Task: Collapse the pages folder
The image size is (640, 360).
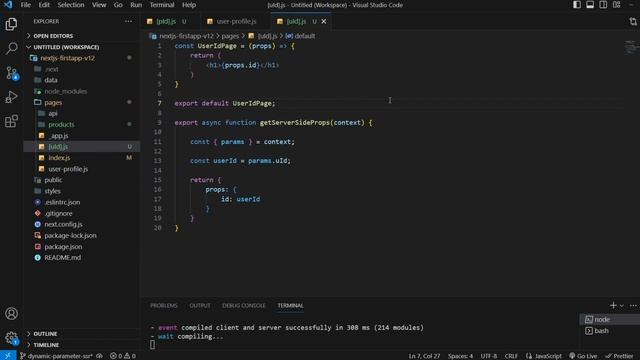Action: tap(82, 102)
